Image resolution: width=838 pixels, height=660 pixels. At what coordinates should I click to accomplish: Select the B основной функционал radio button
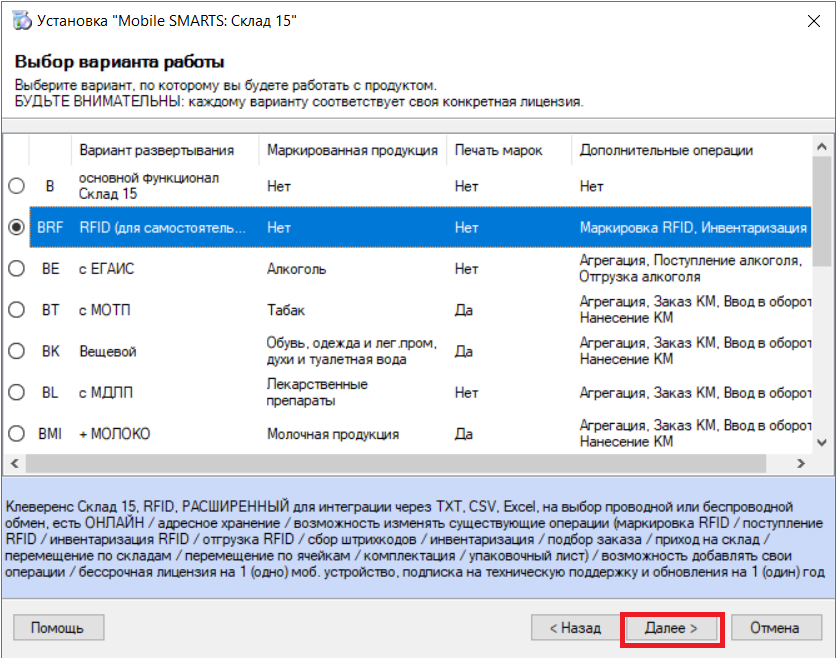(x=17, y=186)
